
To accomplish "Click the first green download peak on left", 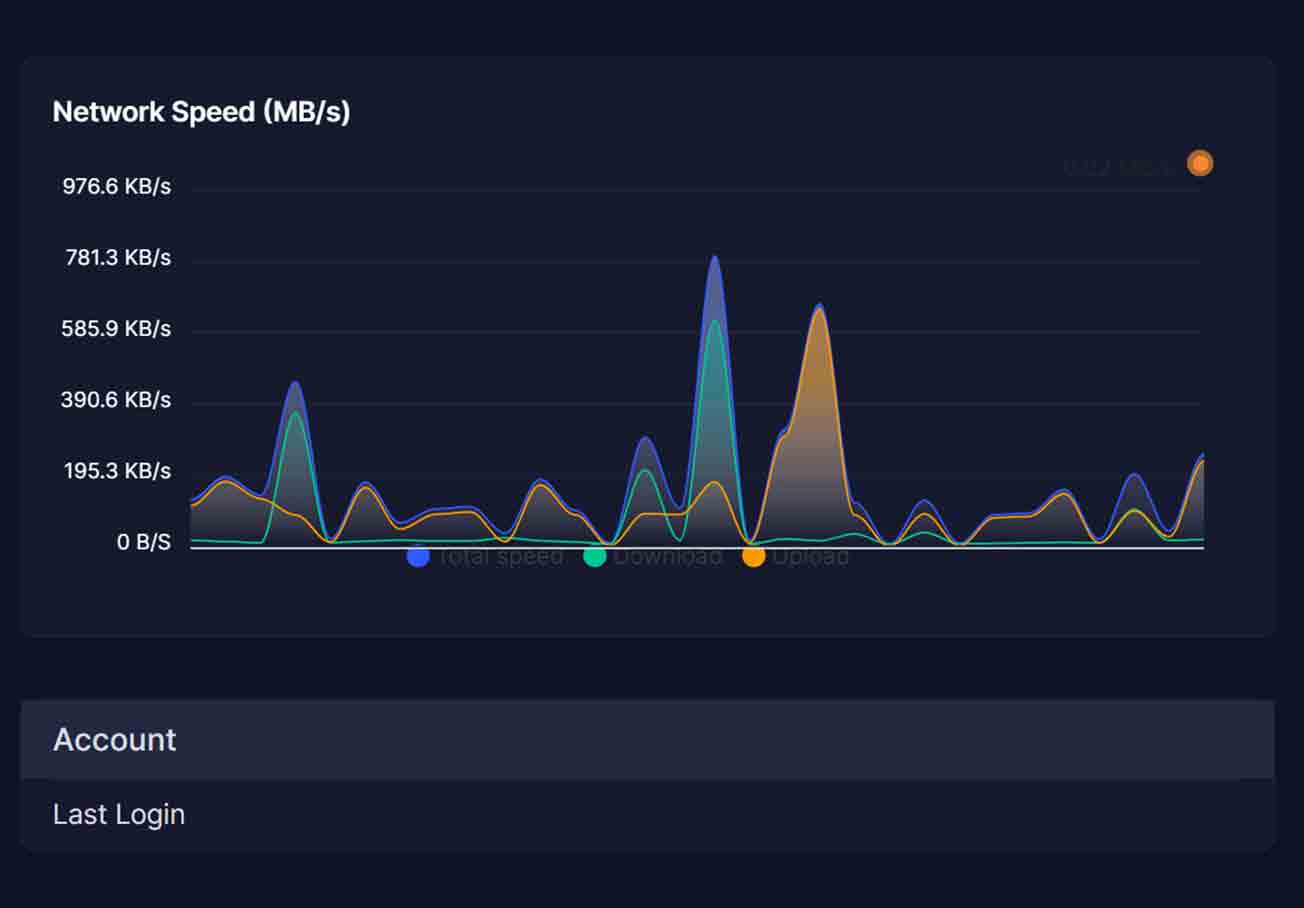I will (x=294, y=414).
